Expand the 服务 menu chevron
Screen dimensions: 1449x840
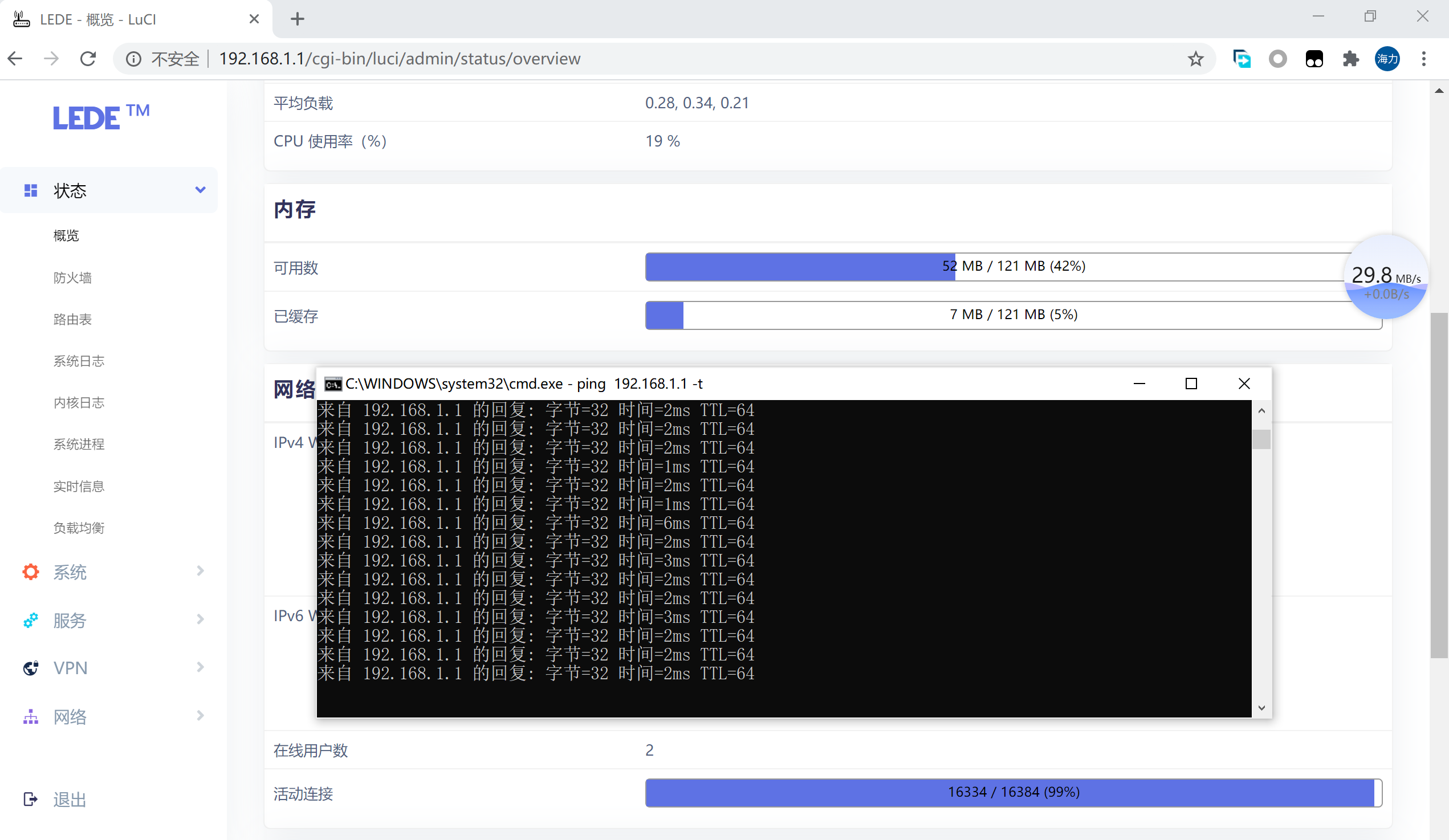(x=200, y=619)
